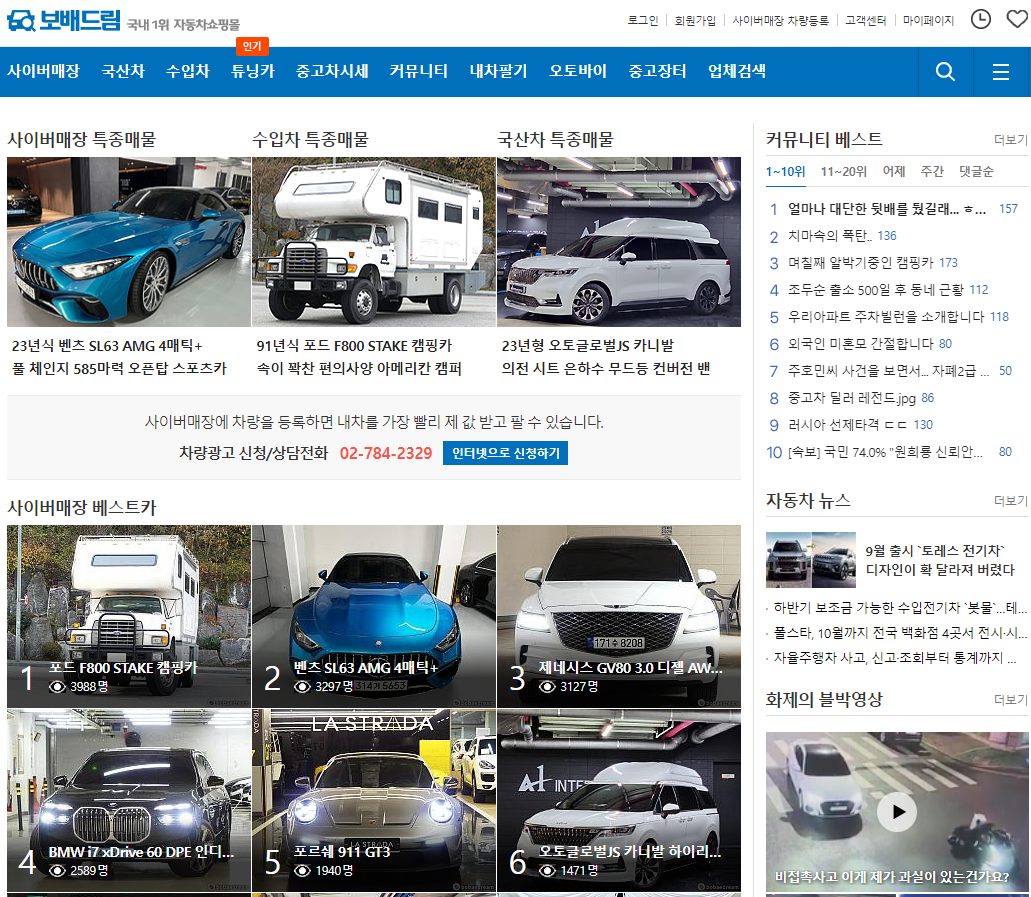The width and height of the screenshot is (1031, 897).
Task: Open news 폴스타, 10월까지 전국 백화점
Action: coord(900,633)
